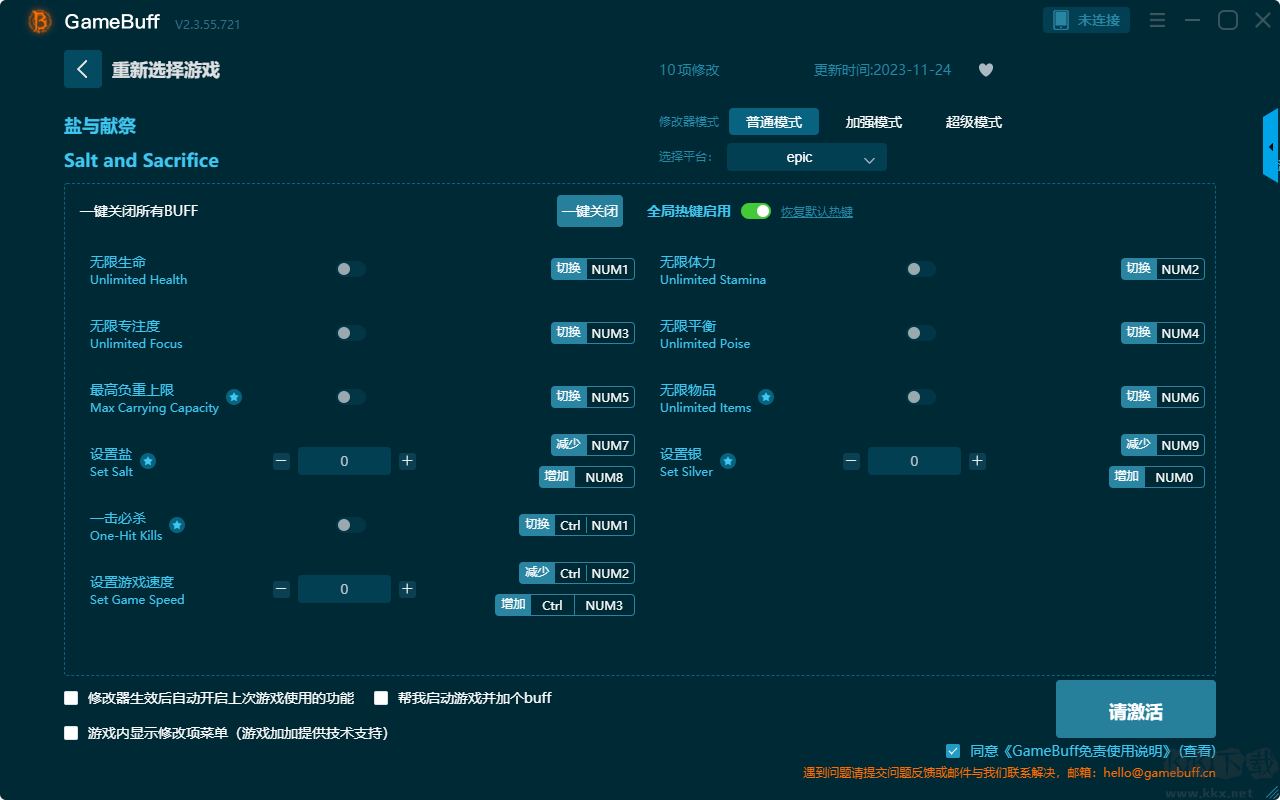This screenshot has width=1280, height=800.
Task: Check auto-enable last used features checkbox
Action: (71, 698)
